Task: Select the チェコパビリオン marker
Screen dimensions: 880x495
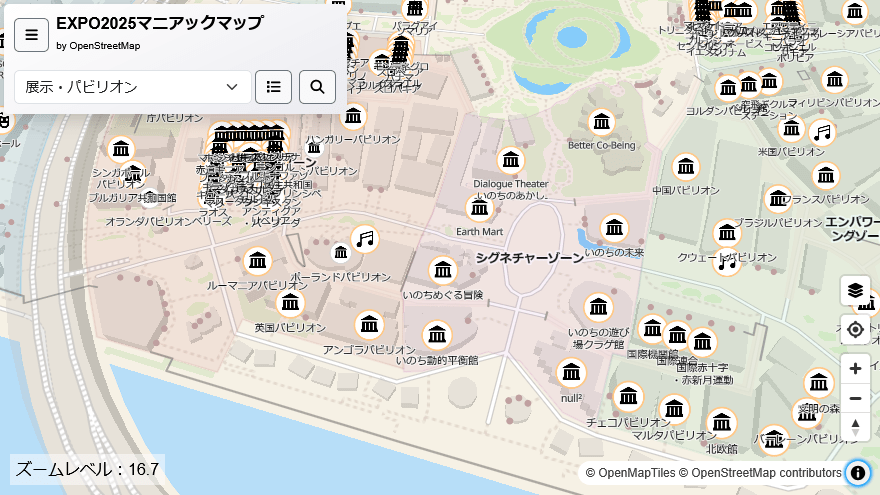Action: tap(629, 397)
